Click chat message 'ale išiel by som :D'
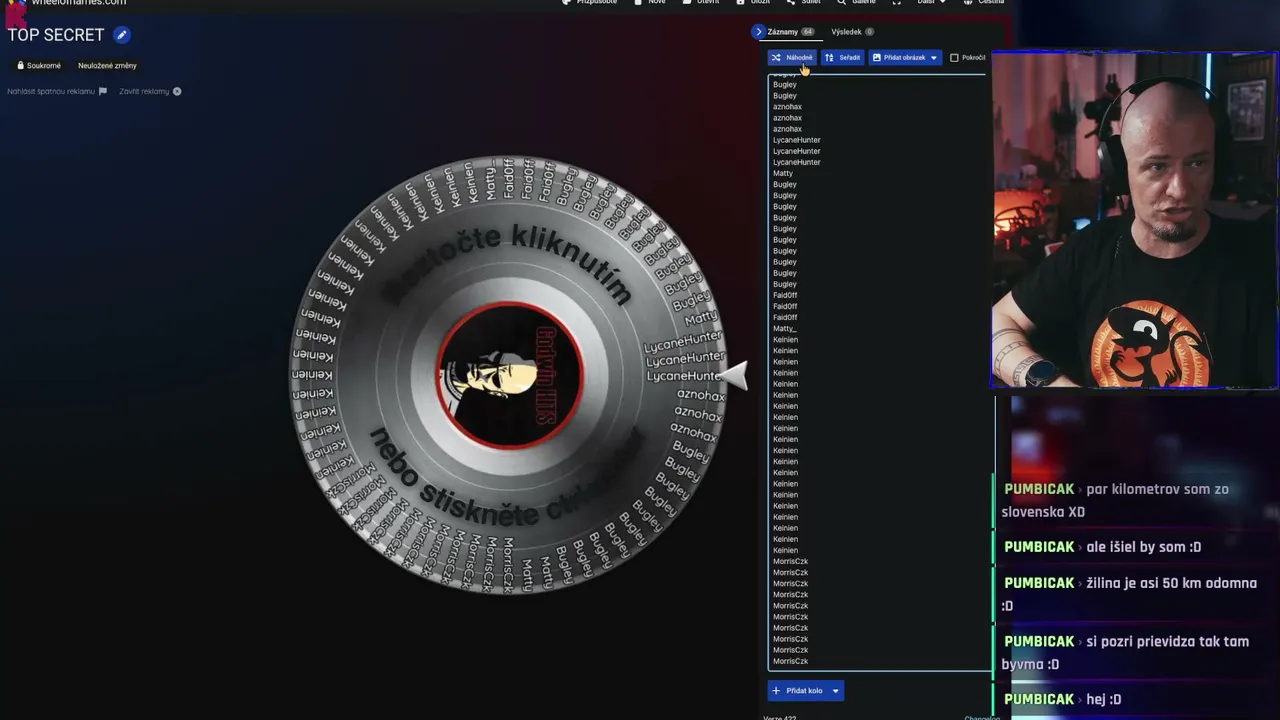The width and height of the screenshot is (1280, 720). [x=1102, y=547]
